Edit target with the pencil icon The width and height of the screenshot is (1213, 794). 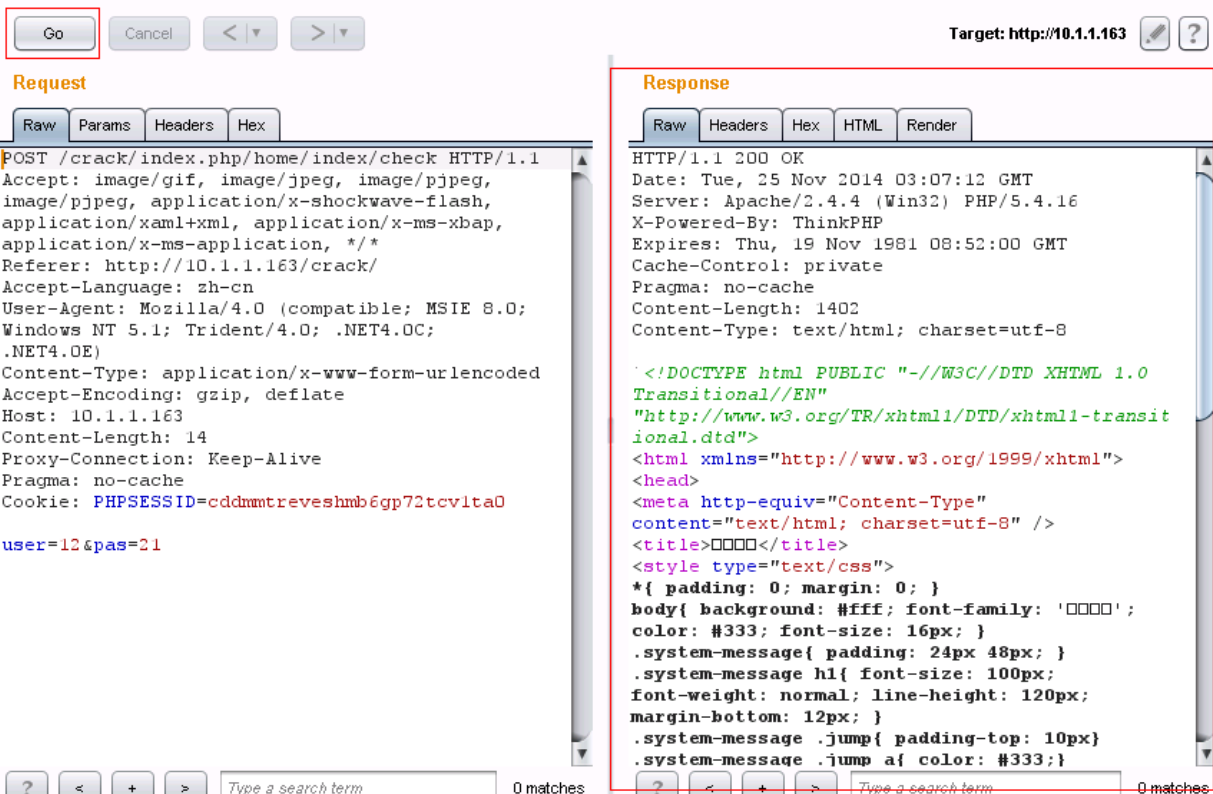1155,34
